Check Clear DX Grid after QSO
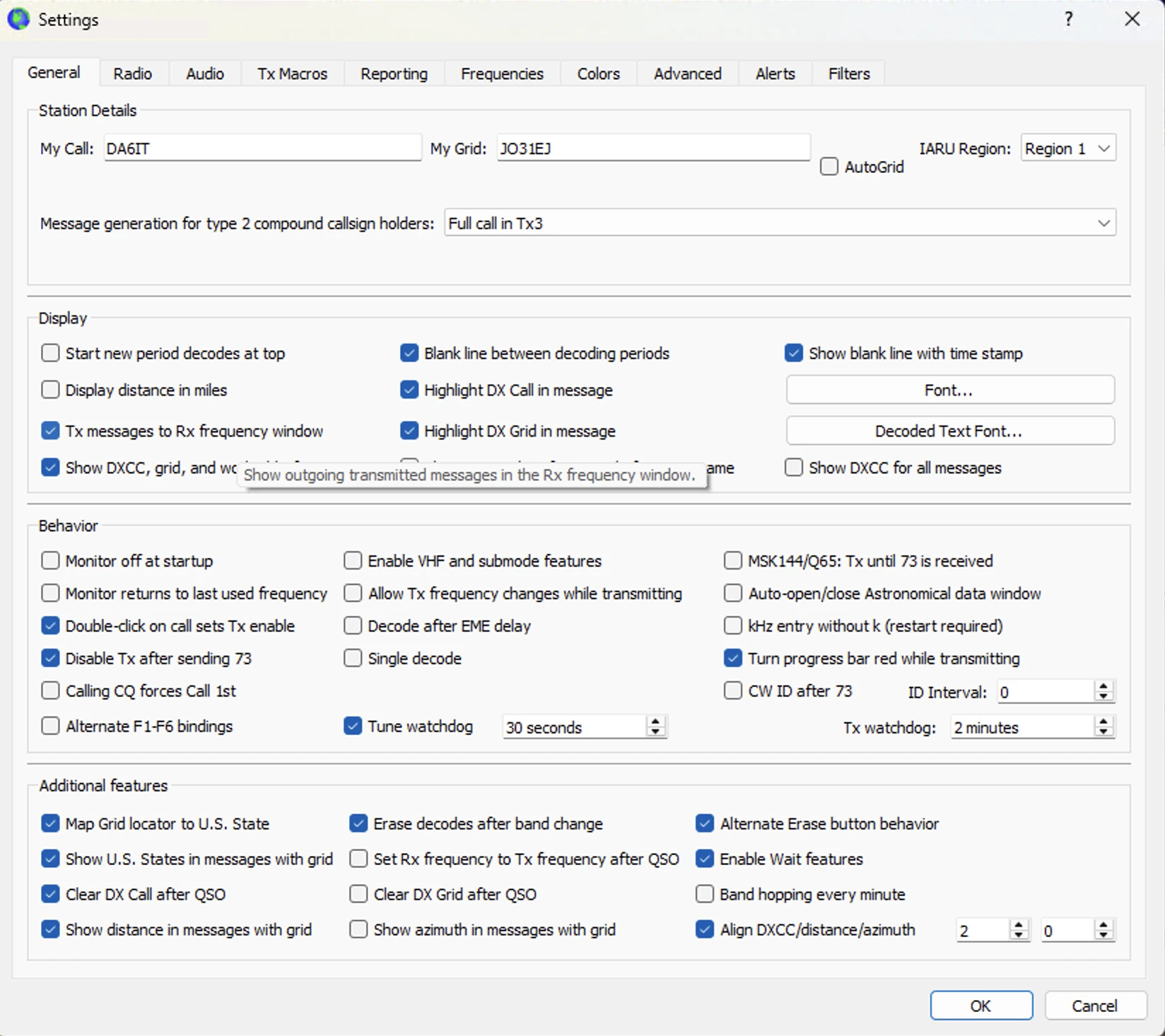 (358, 894)
